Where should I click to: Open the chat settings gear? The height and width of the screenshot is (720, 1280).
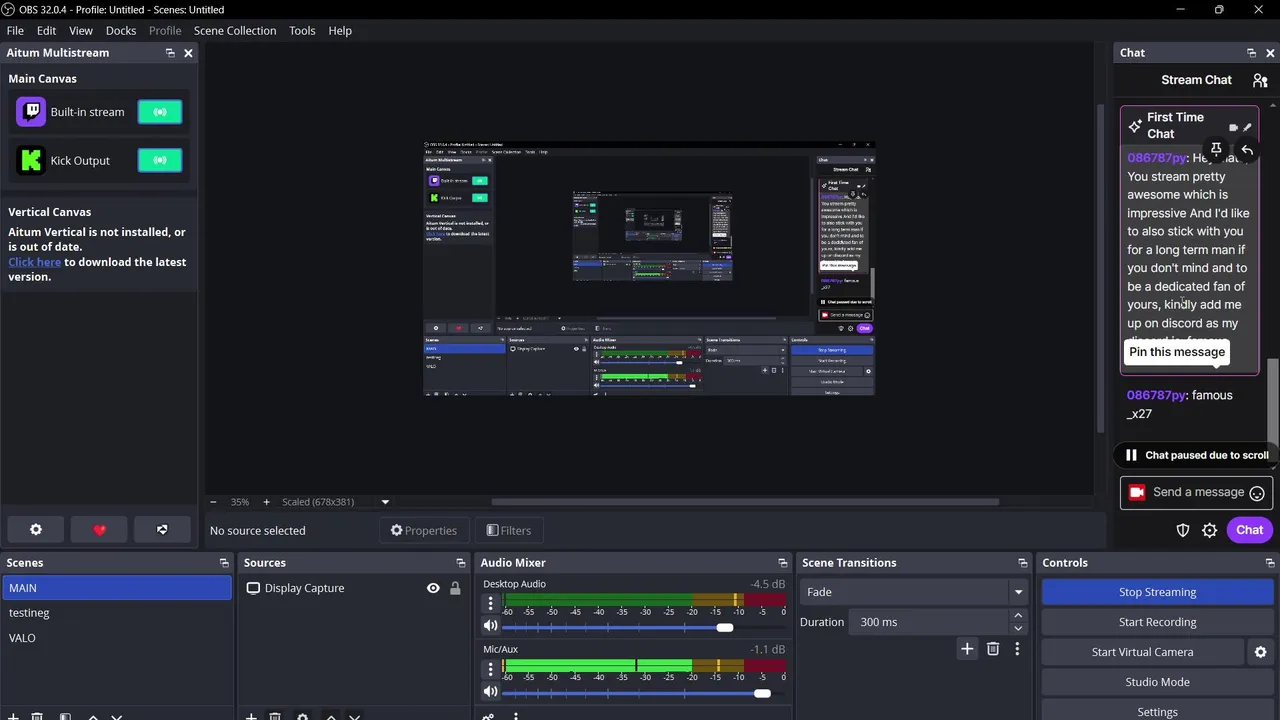1209,530
